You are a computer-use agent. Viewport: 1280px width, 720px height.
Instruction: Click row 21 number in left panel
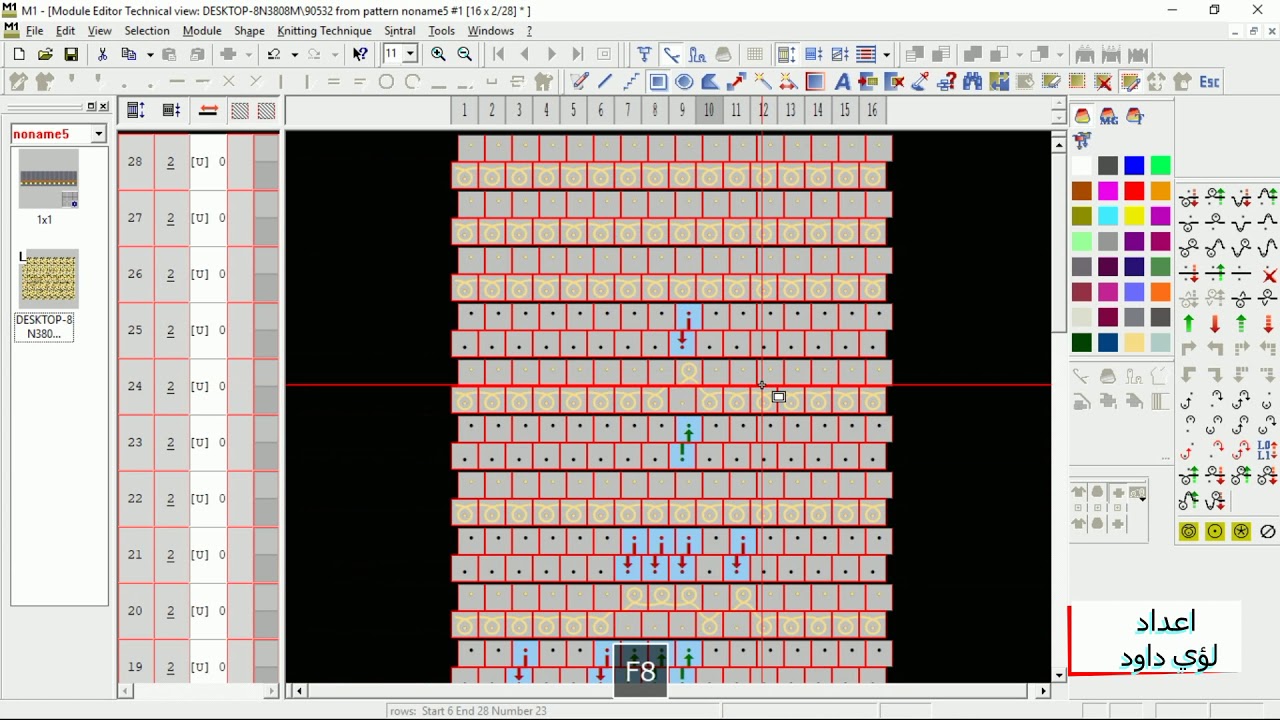tap(135, 554)
